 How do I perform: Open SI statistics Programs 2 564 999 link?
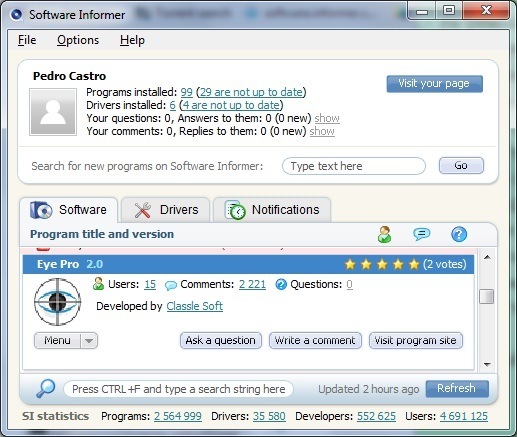point(178,416)
